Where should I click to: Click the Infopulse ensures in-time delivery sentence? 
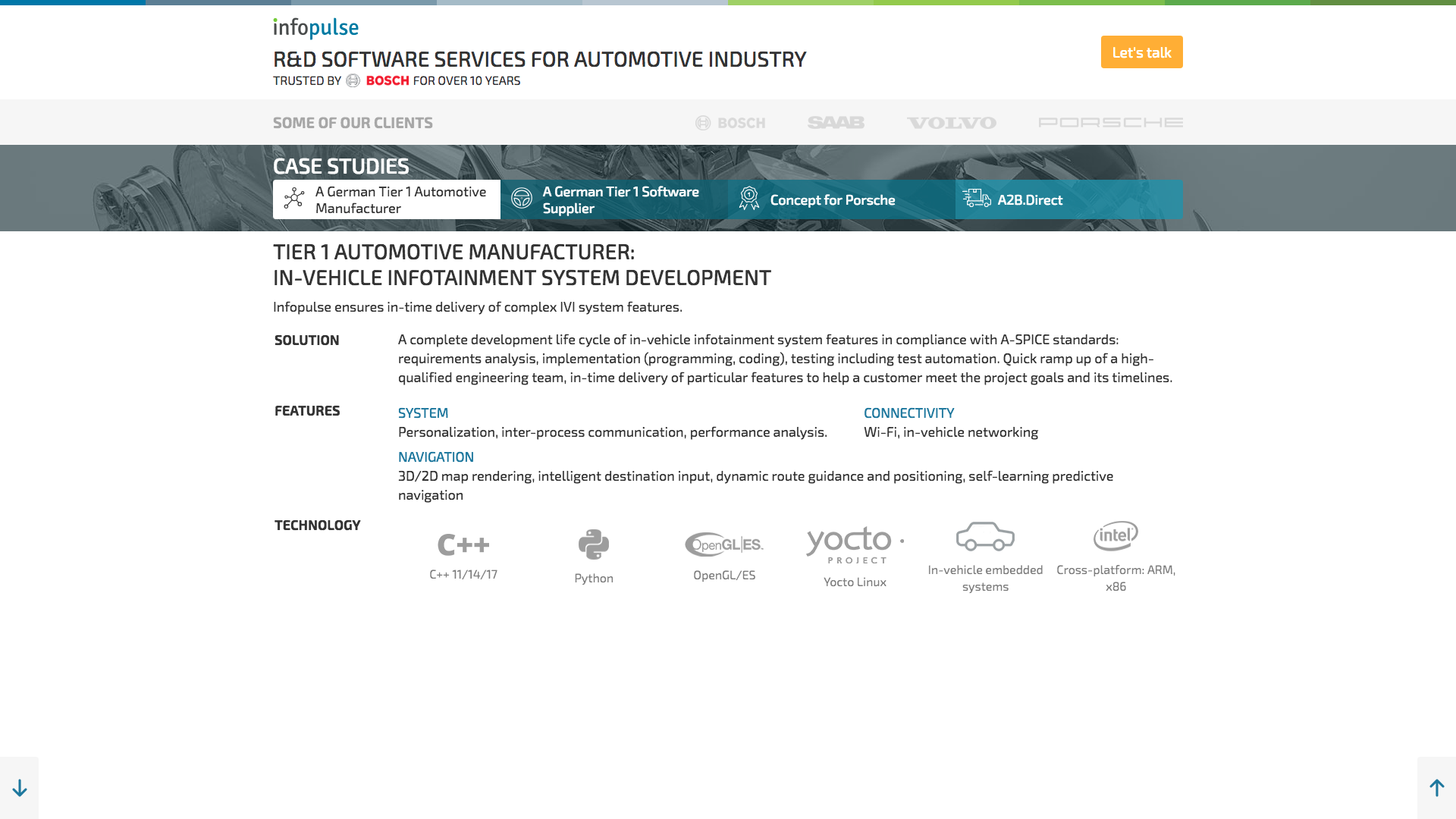pyautogui.click(x=478, y=307)
